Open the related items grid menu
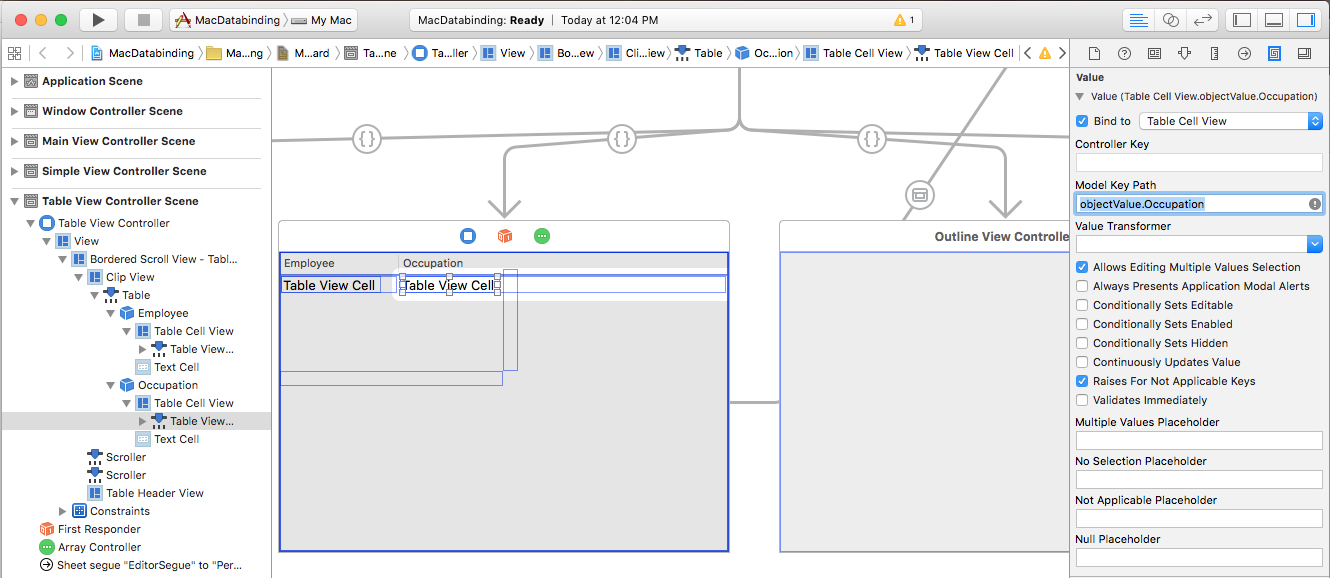 14,53
